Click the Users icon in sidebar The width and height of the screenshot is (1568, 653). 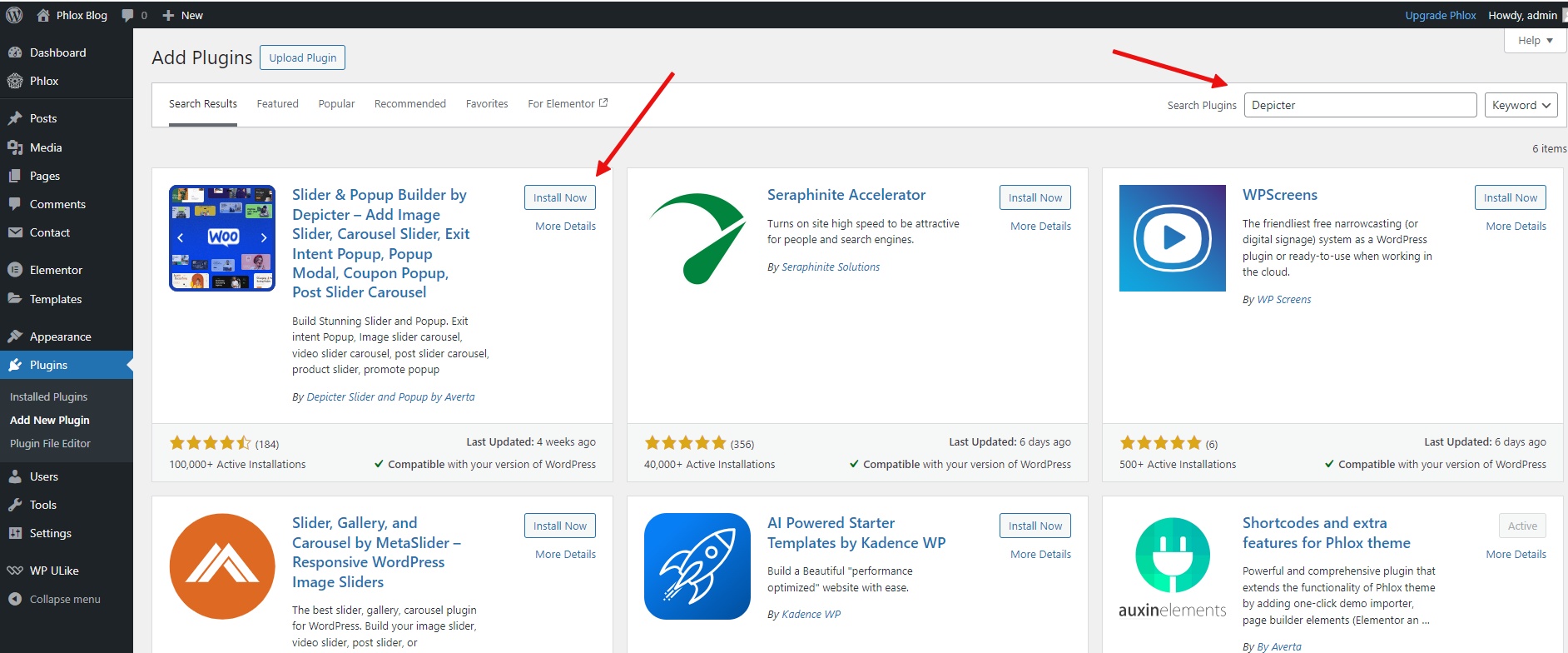pos(15,476)
